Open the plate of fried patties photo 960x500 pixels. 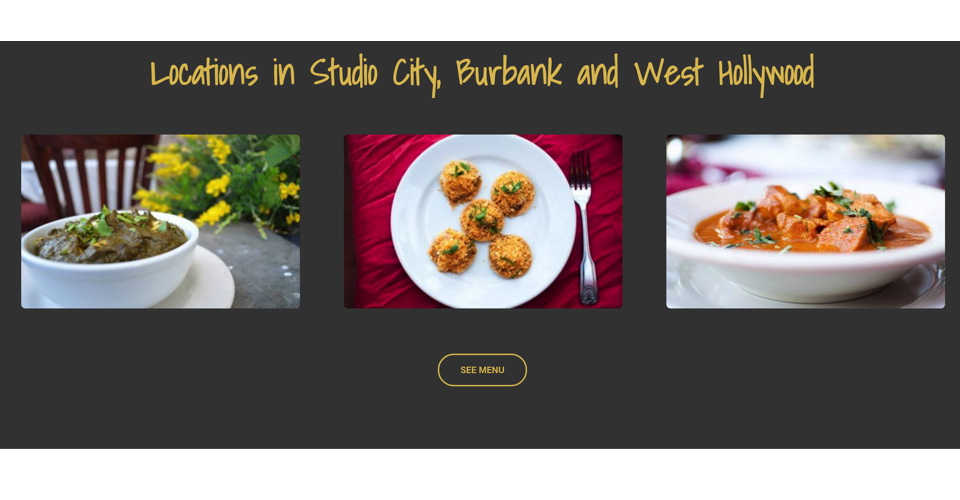point(483,221)
